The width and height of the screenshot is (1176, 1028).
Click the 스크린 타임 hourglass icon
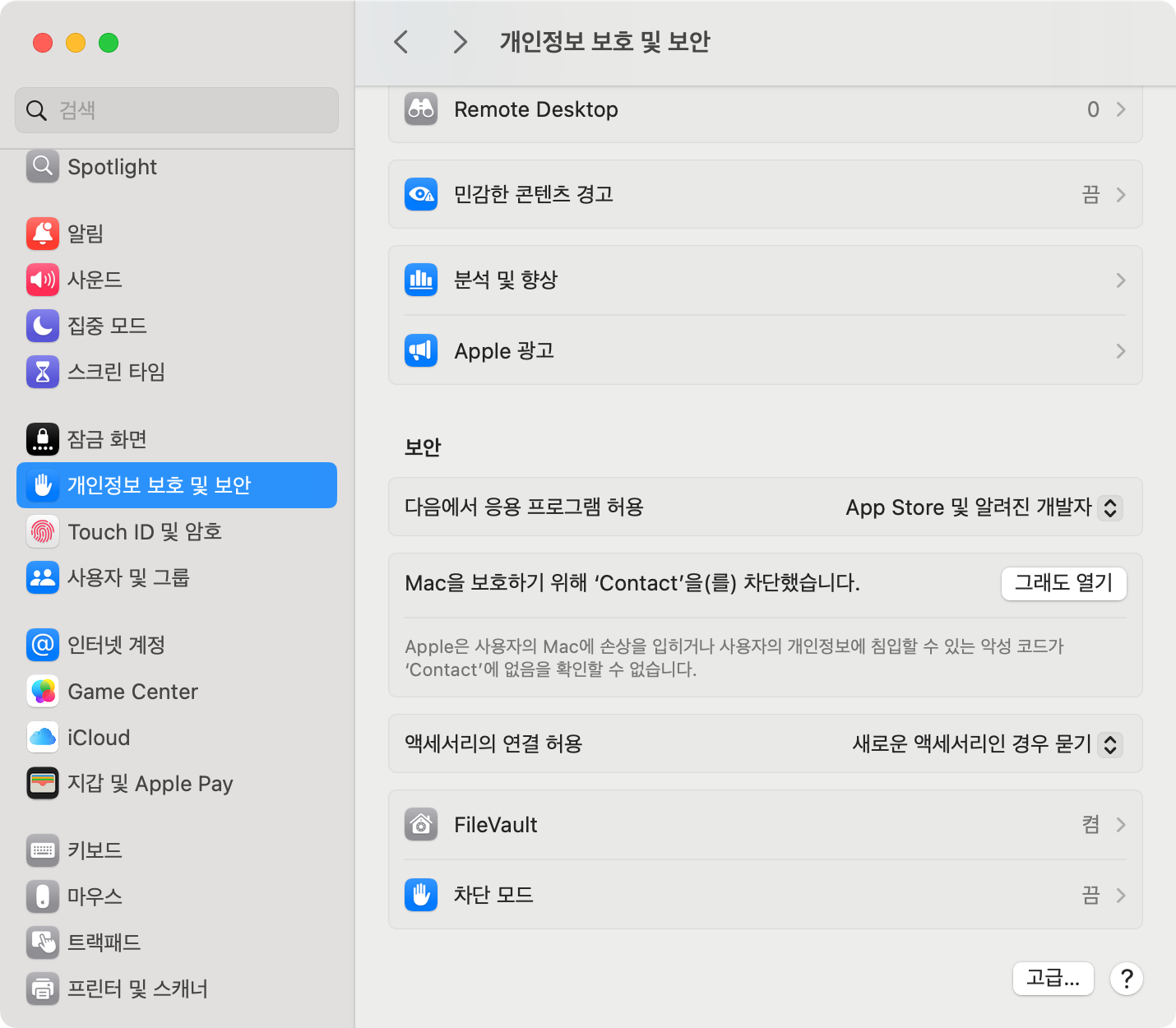click(43, 372)
